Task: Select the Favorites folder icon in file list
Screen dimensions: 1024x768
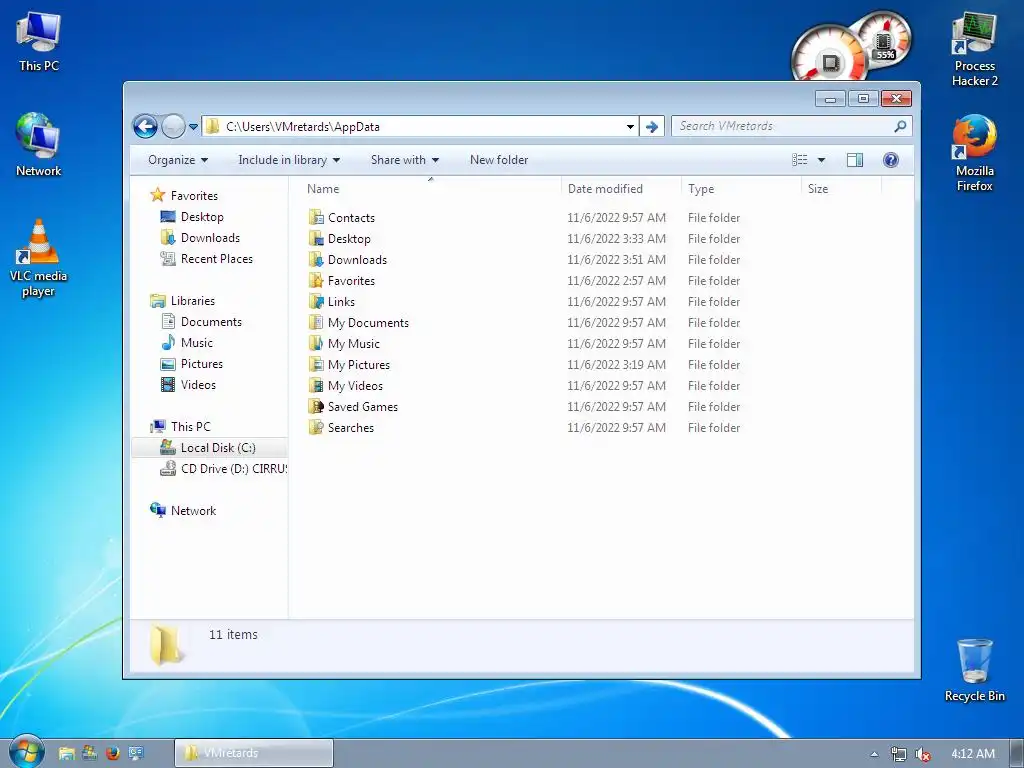Action: pos(316,280)
